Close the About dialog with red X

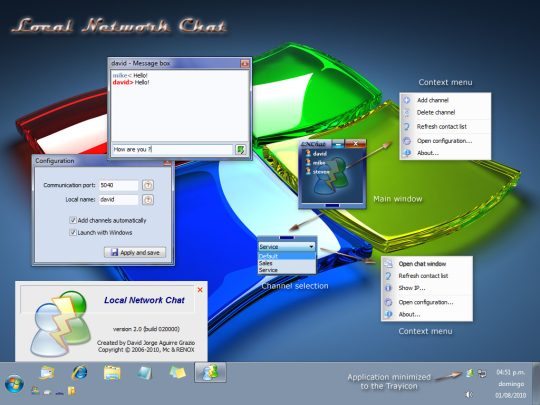coord(200,290)
